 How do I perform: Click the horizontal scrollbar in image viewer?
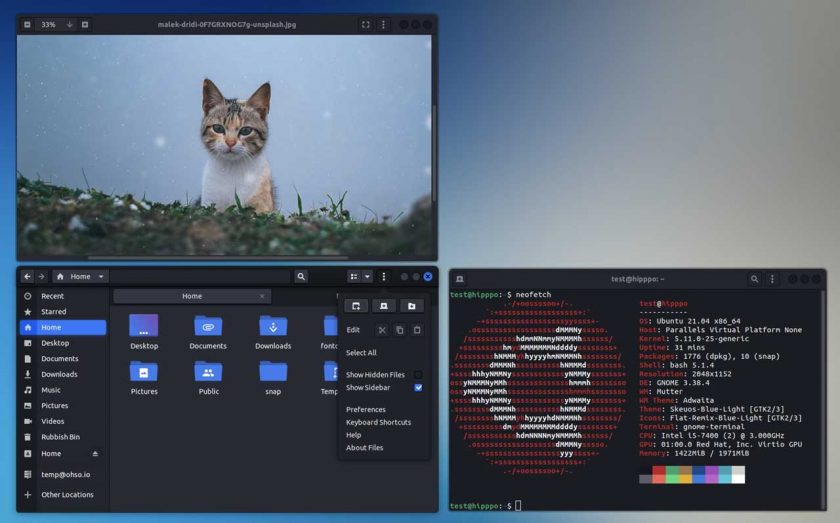click(219, 258)
